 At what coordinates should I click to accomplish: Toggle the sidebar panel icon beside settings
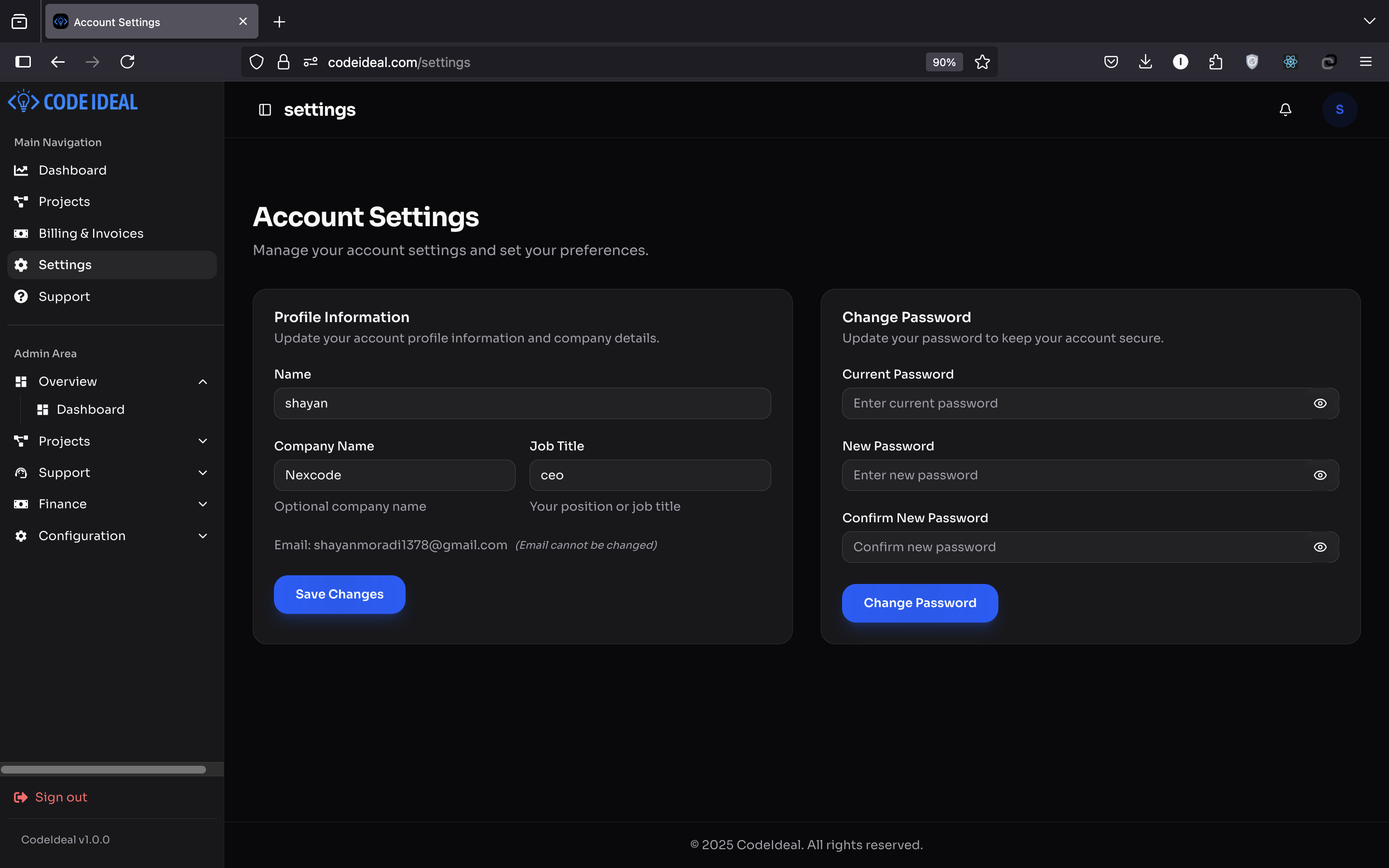click(x=265, y=109)
